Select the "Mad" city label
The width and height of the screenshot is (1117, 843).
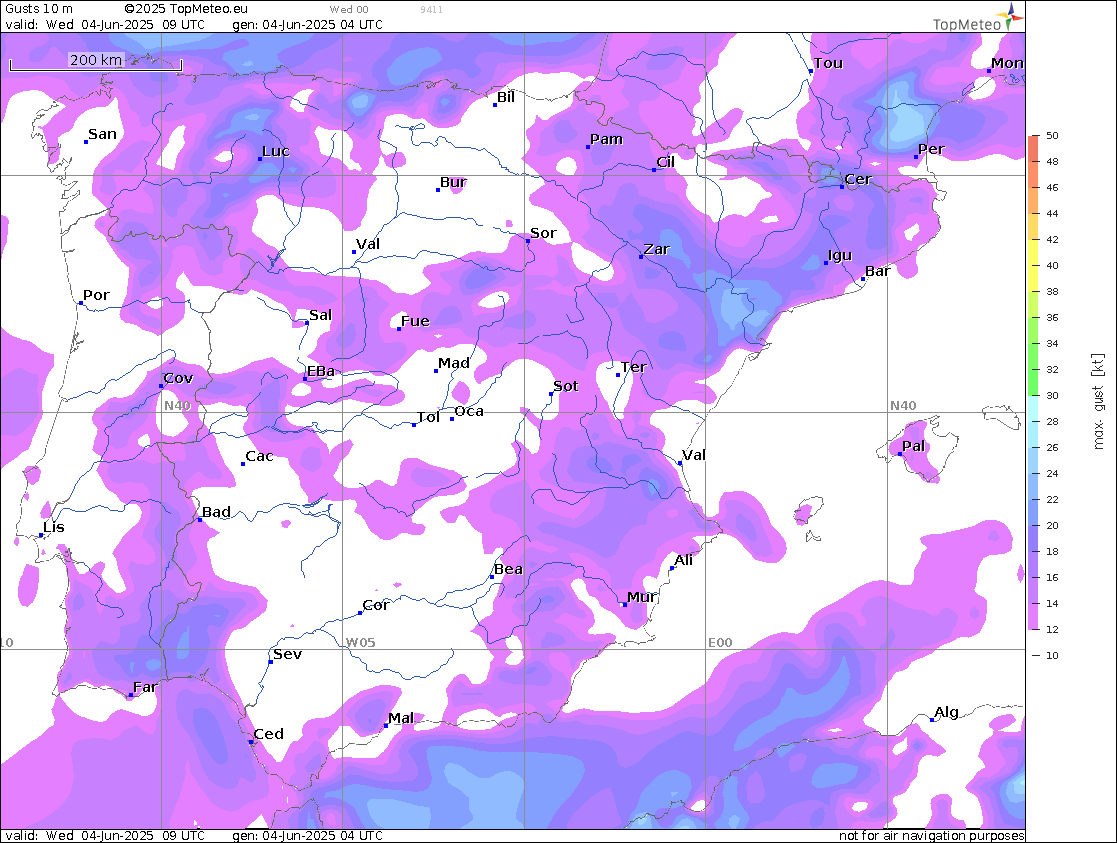tap(454, 363)
